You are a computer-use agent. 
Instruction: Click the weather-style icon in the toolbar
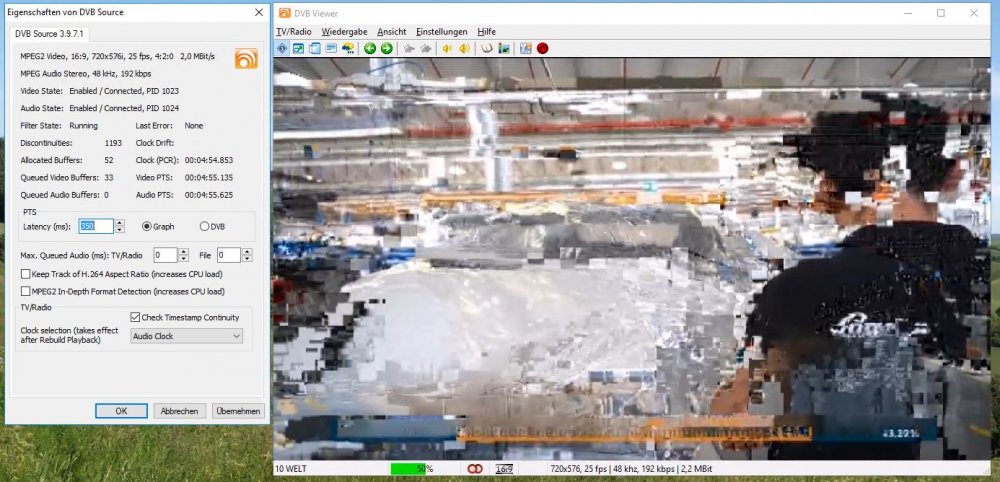347,48
